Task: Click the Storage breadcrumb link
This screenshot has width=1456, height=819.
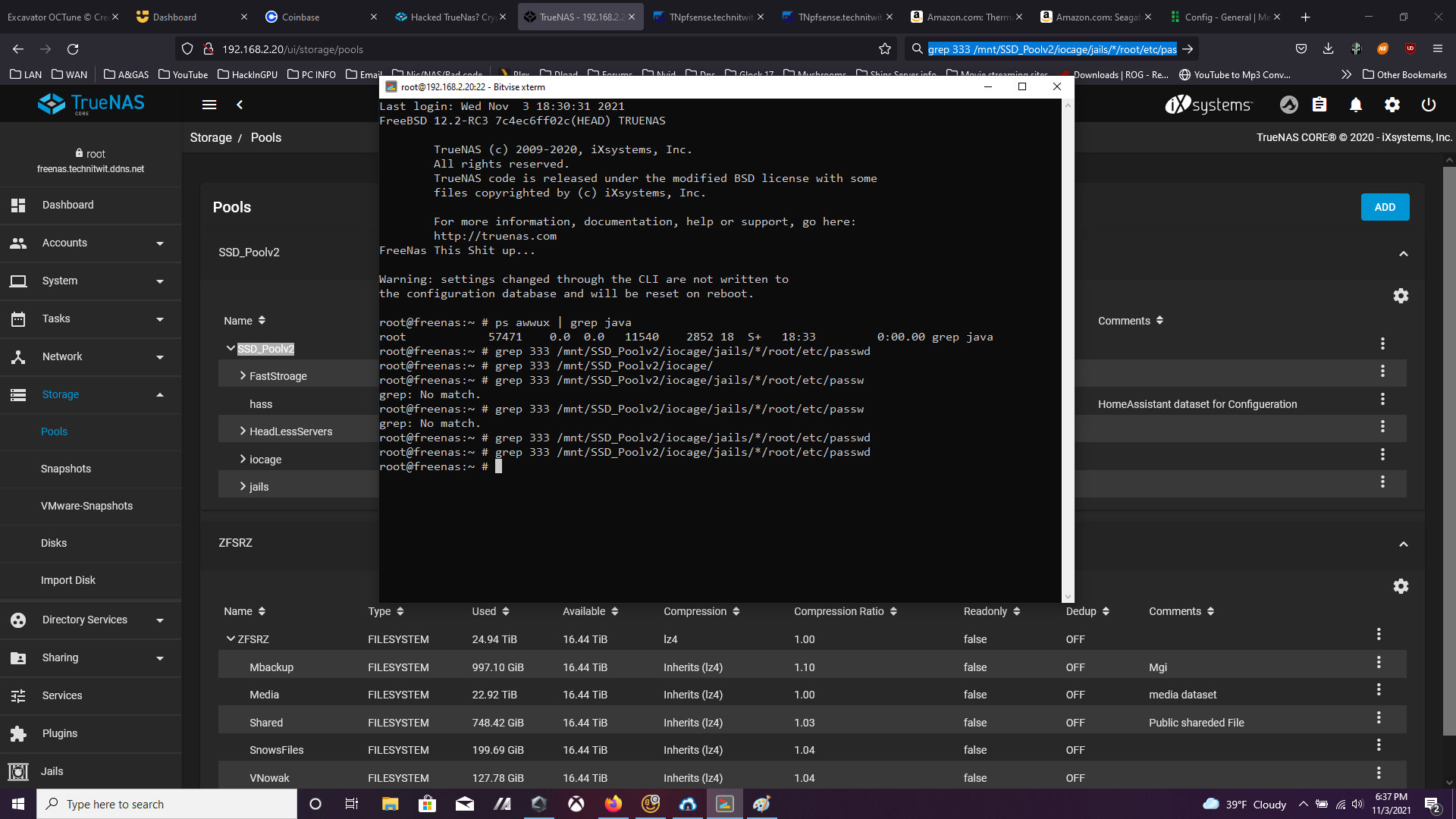Action: (x=211, y=137)
